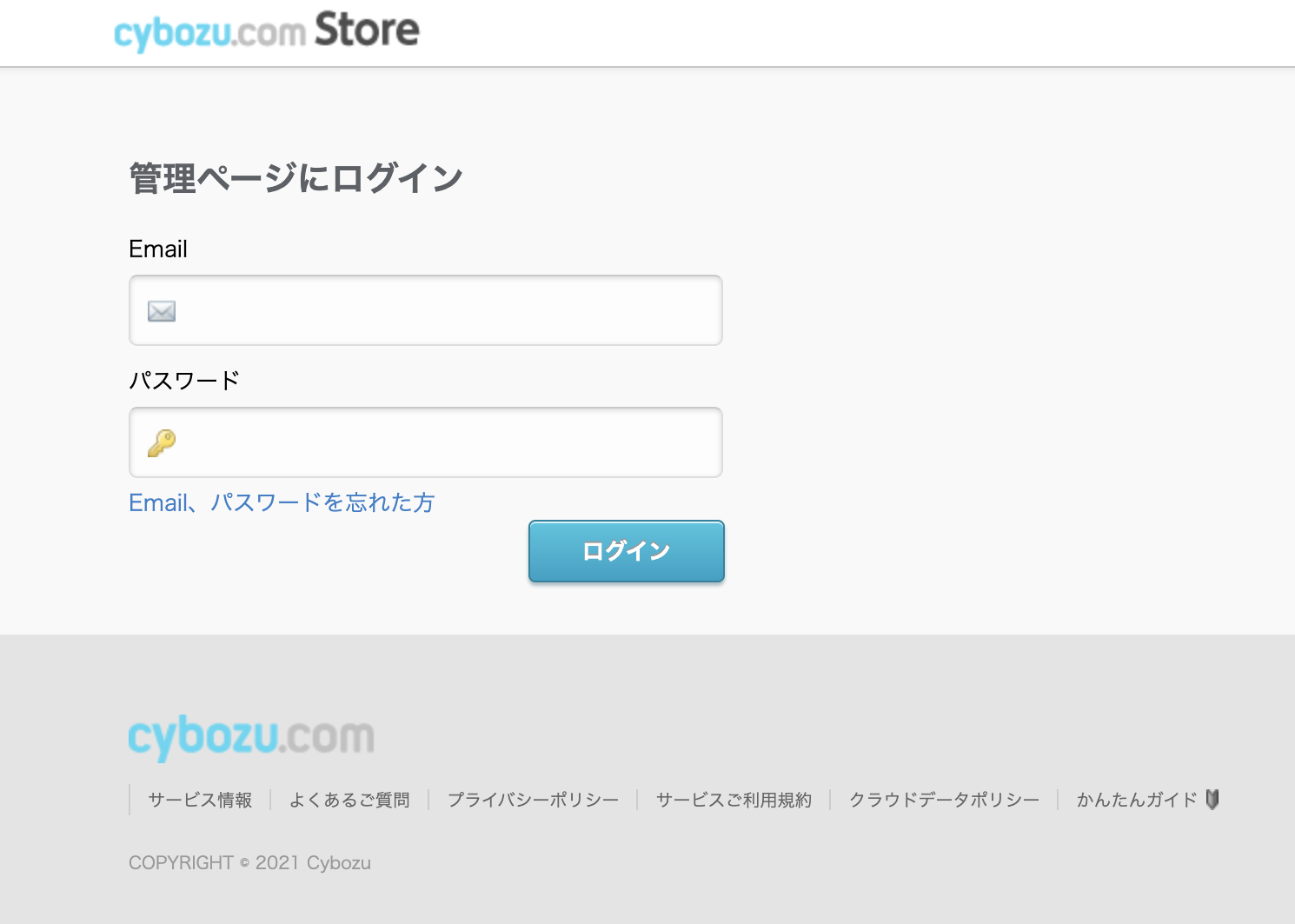Viewport: 1295px width, 924px height.
Task: Click the beginner mark icon beside かんたんガイド
Action: pos(1212,800)
